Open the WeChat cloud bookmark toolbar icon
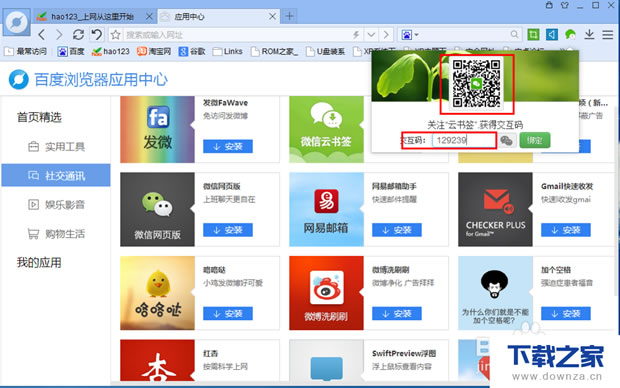Image resolution: width=620 pixels, height=388 pixels. pos(570,35)
